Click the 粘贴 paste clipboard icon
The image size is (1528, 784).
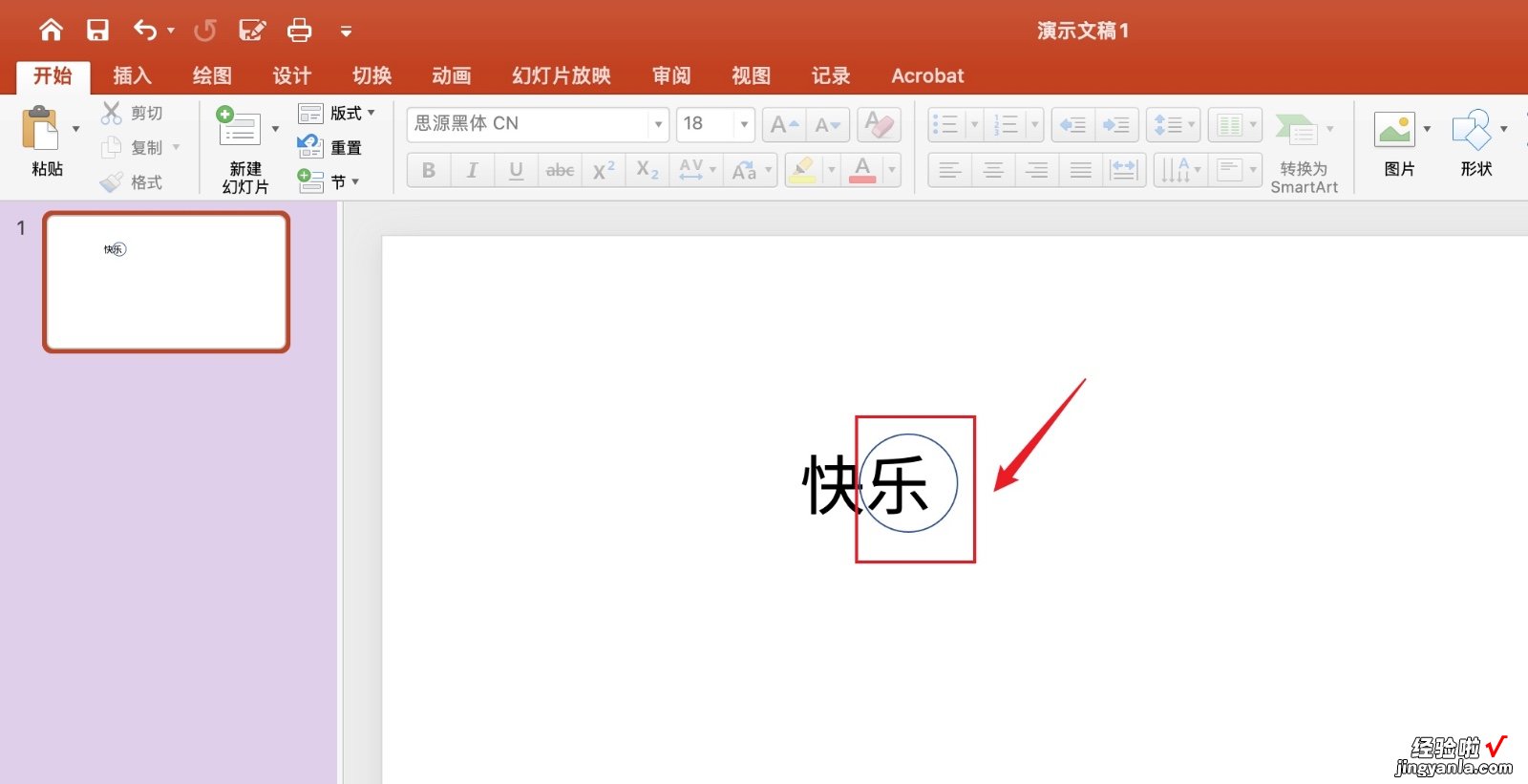point(41,128)
